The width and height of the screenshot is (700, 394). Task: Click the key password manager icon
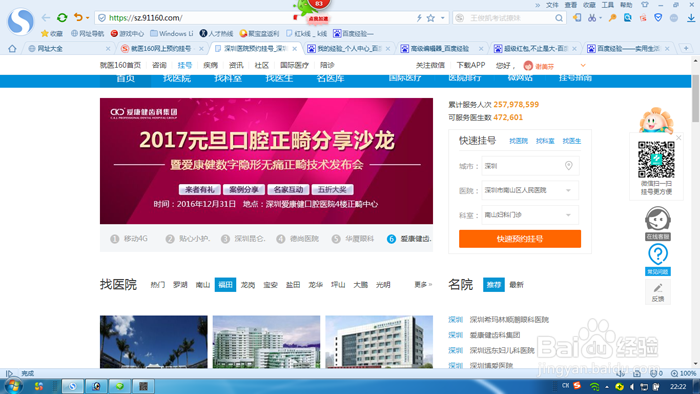(612, 18)
